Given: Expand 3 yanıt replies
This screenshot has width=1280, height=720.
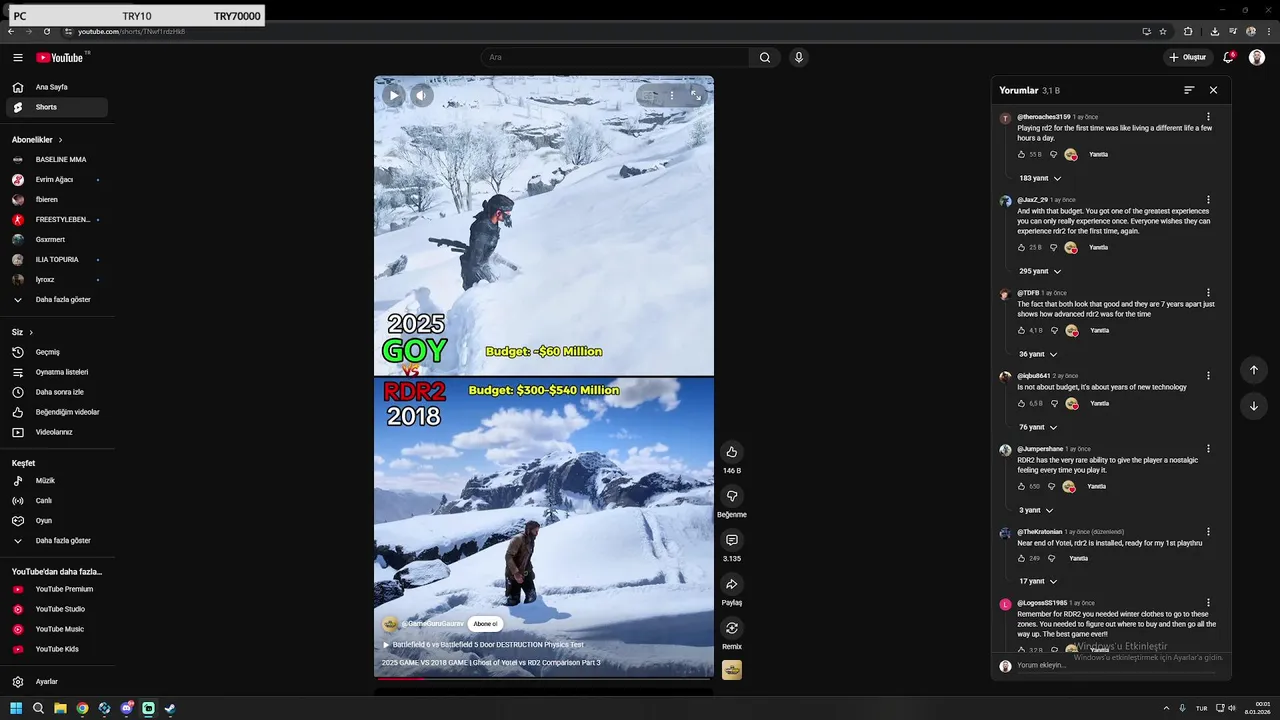Looking at the screenshot, I should coord(1036,510).
